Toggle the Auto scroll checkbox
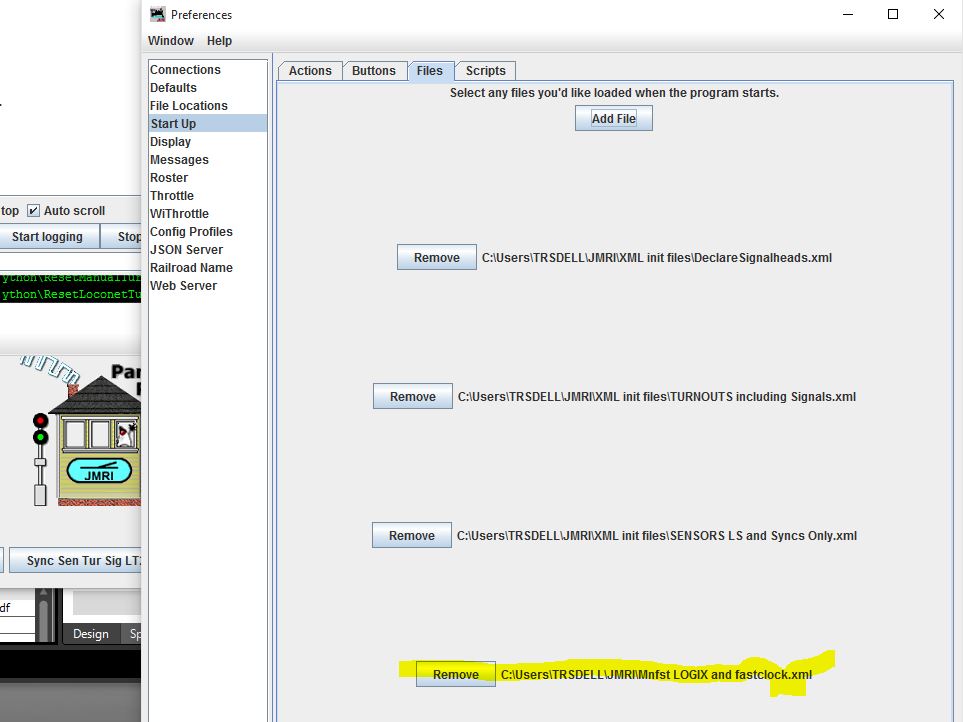The height and width of the screenshot is (722, 963). tap(34, 211)
